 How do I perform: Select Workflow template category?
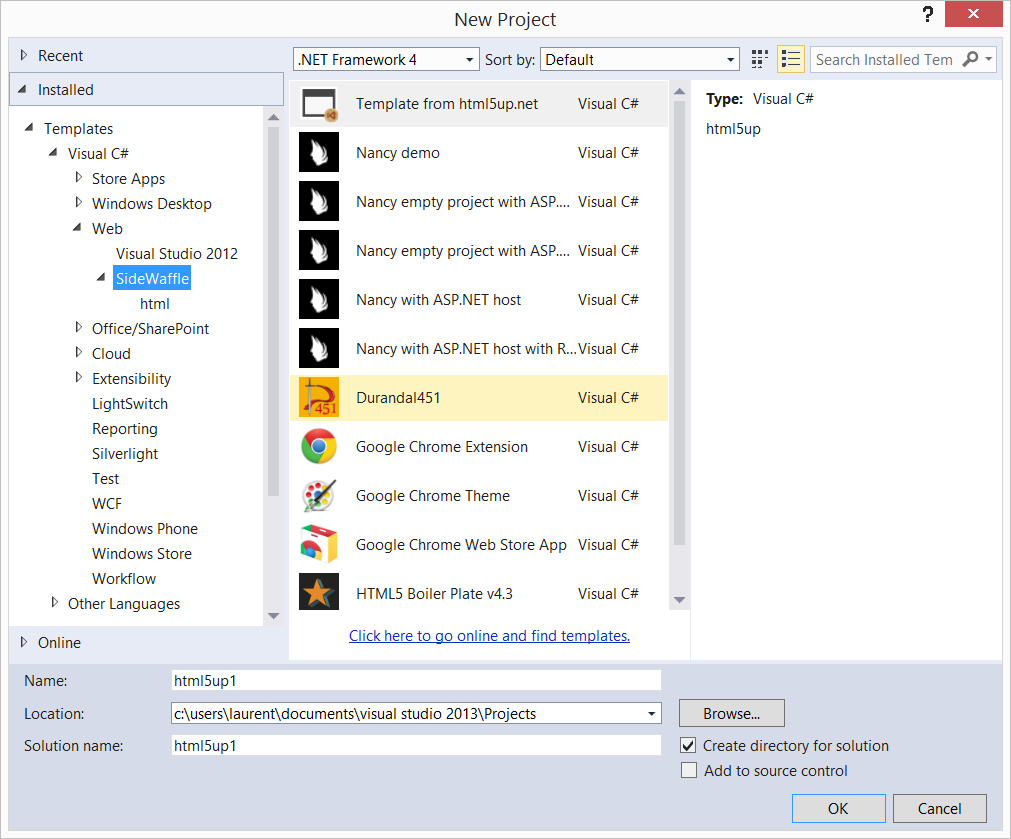click(124, 579)
